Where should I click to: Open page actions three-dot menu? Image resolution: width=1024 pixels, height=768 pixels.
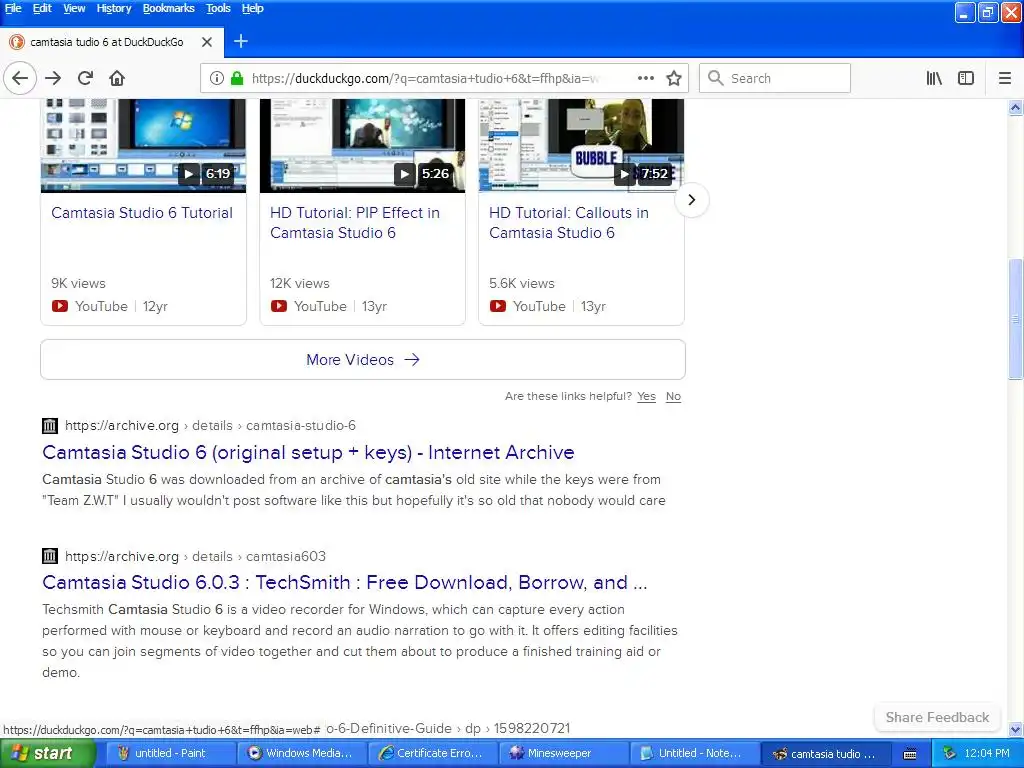coord(645,78)
